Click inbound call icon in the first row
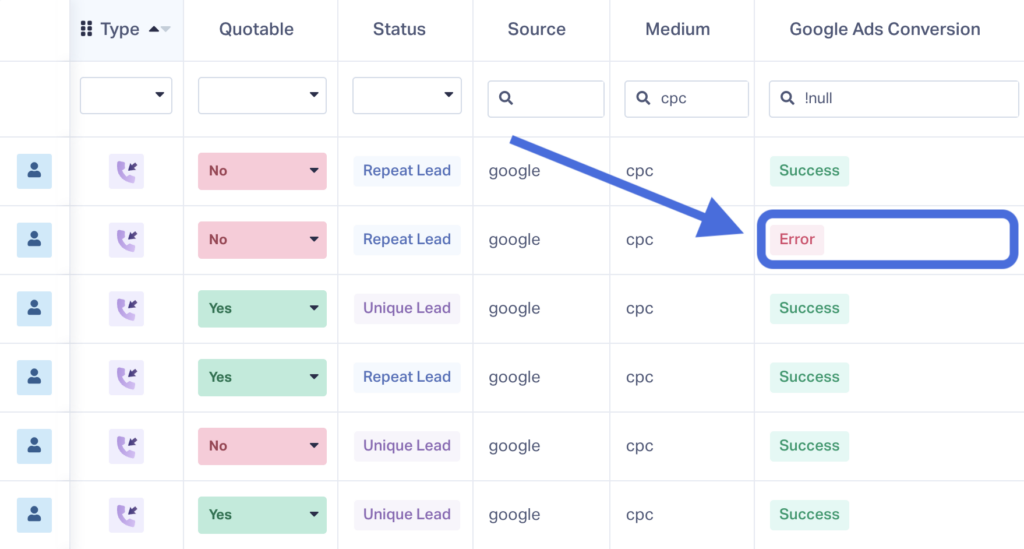The width and height of the screenshot is (1024, 549). tap(126, 171)
